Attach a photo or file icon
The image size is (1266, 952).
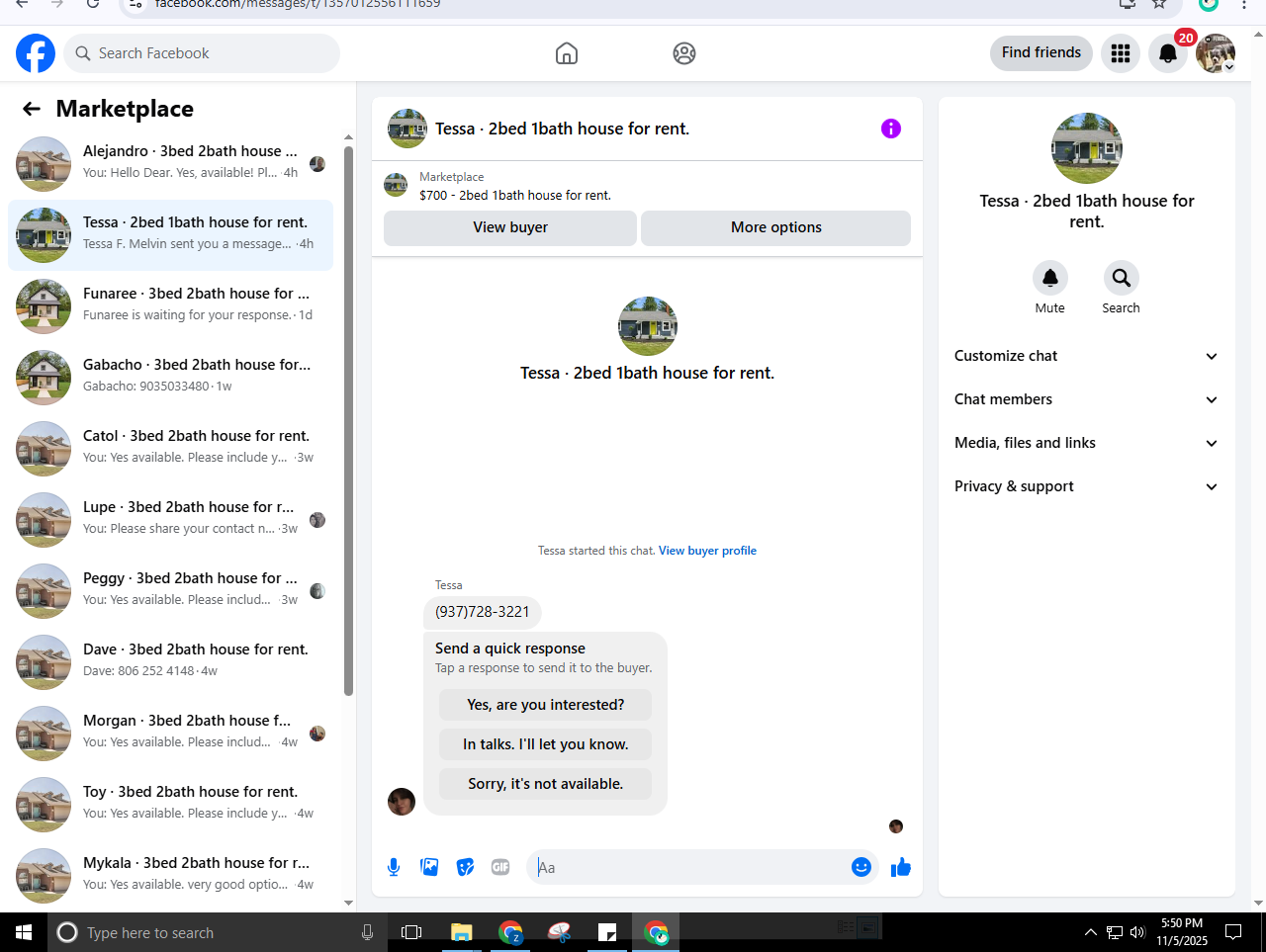pos(429,867)
